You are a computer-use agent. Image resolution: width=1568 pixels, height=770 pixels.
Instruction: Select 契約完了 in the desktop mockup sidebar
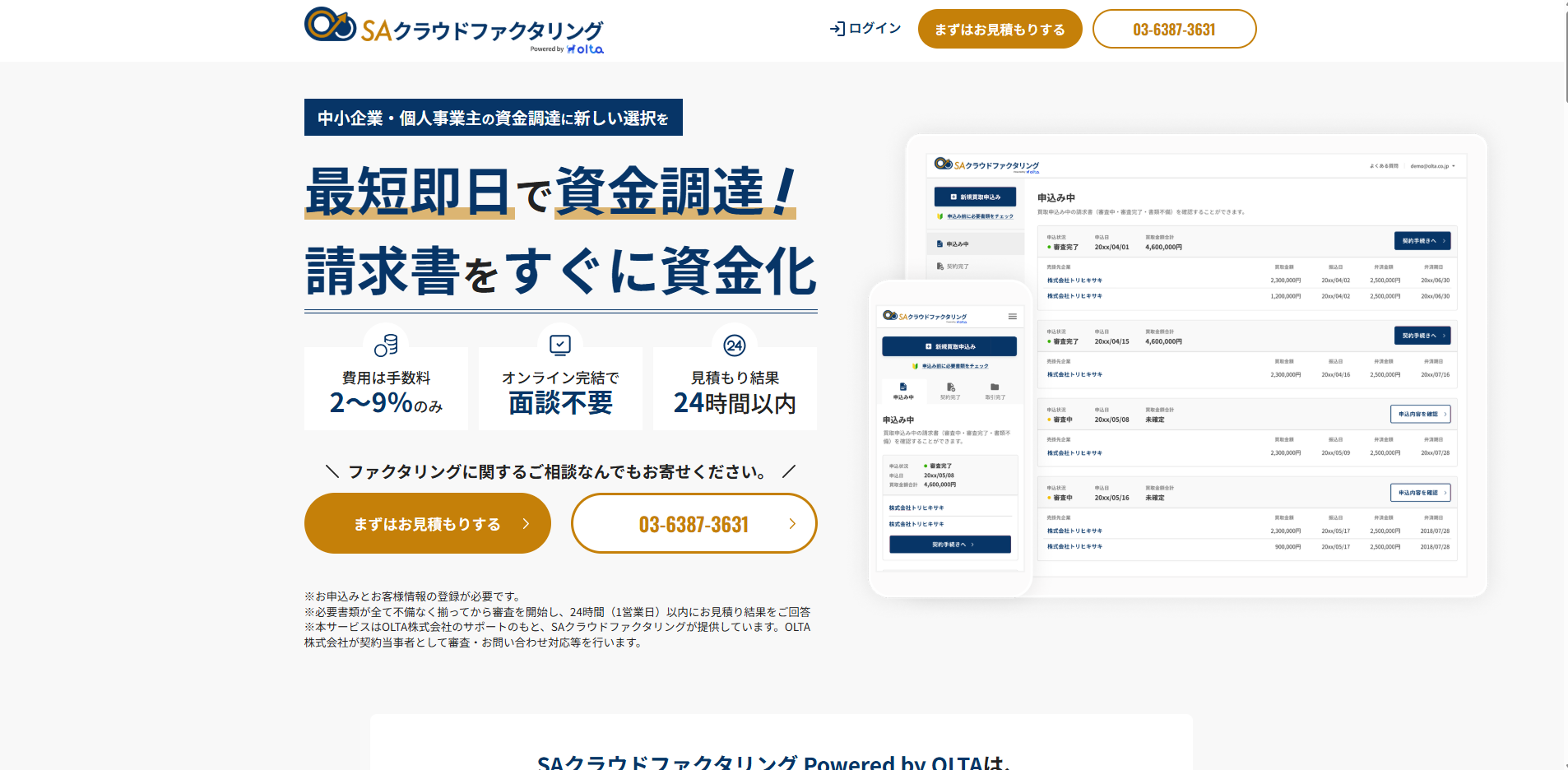click(x=957, y=267)
